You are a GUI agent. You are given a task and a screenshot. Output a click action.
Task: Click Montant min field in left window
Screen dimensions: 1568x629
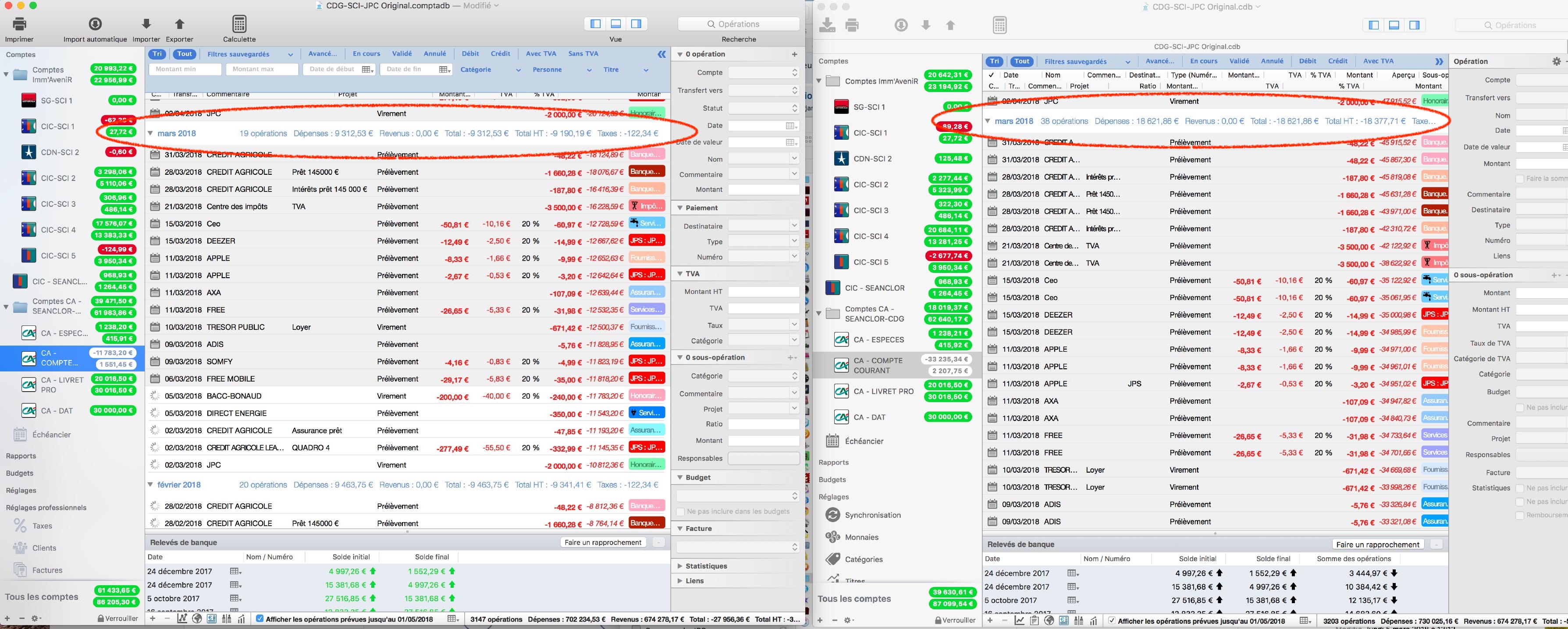point(185,69)
